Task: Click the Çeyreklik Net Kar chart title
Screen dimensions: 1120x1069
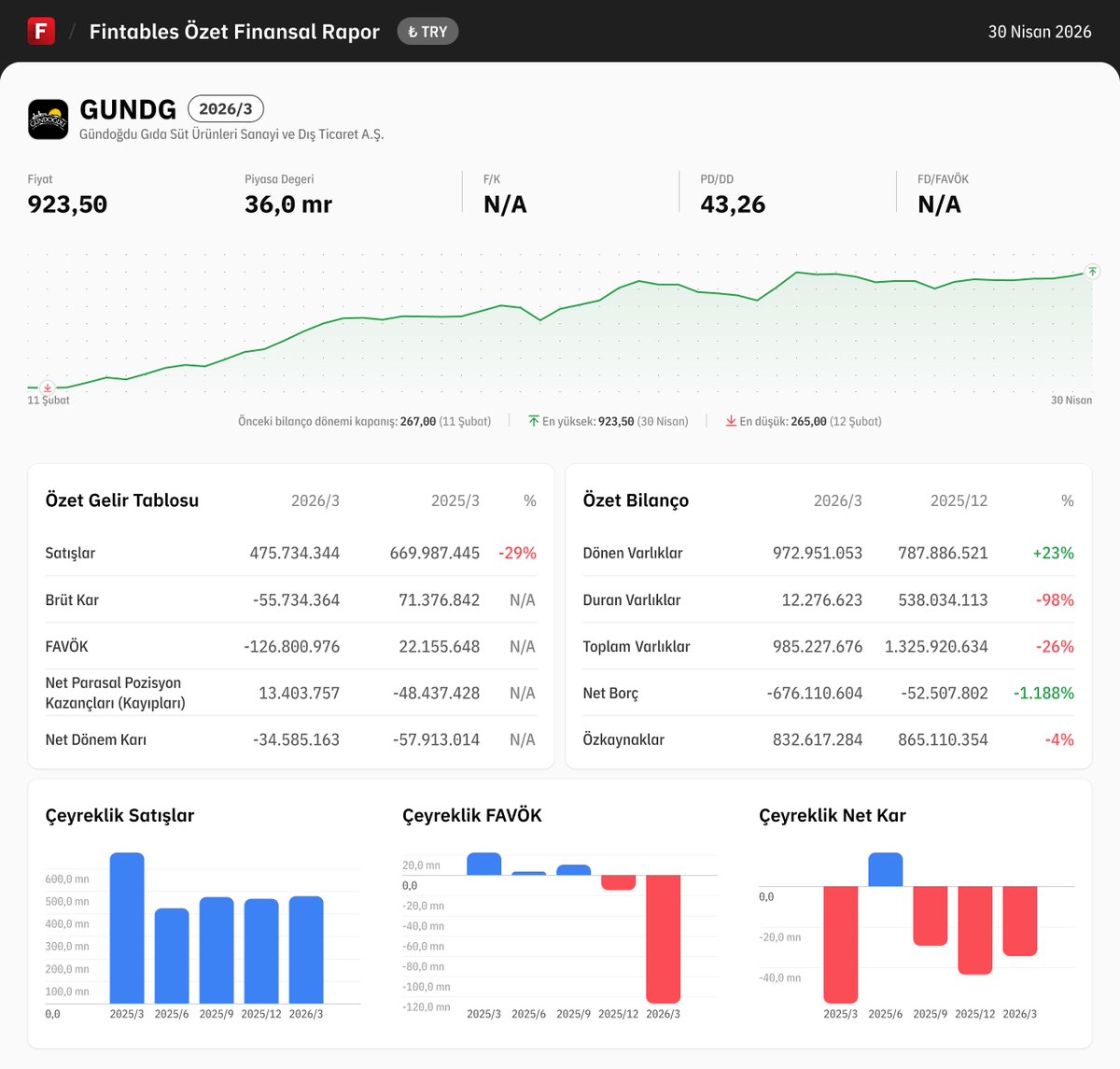Action: [833, 815]
